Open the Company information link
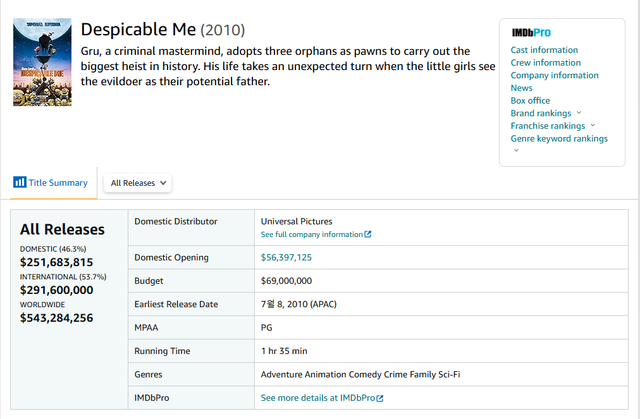Image resolution: width=640 pixels, height=419 pixels. tap(554, 76)
